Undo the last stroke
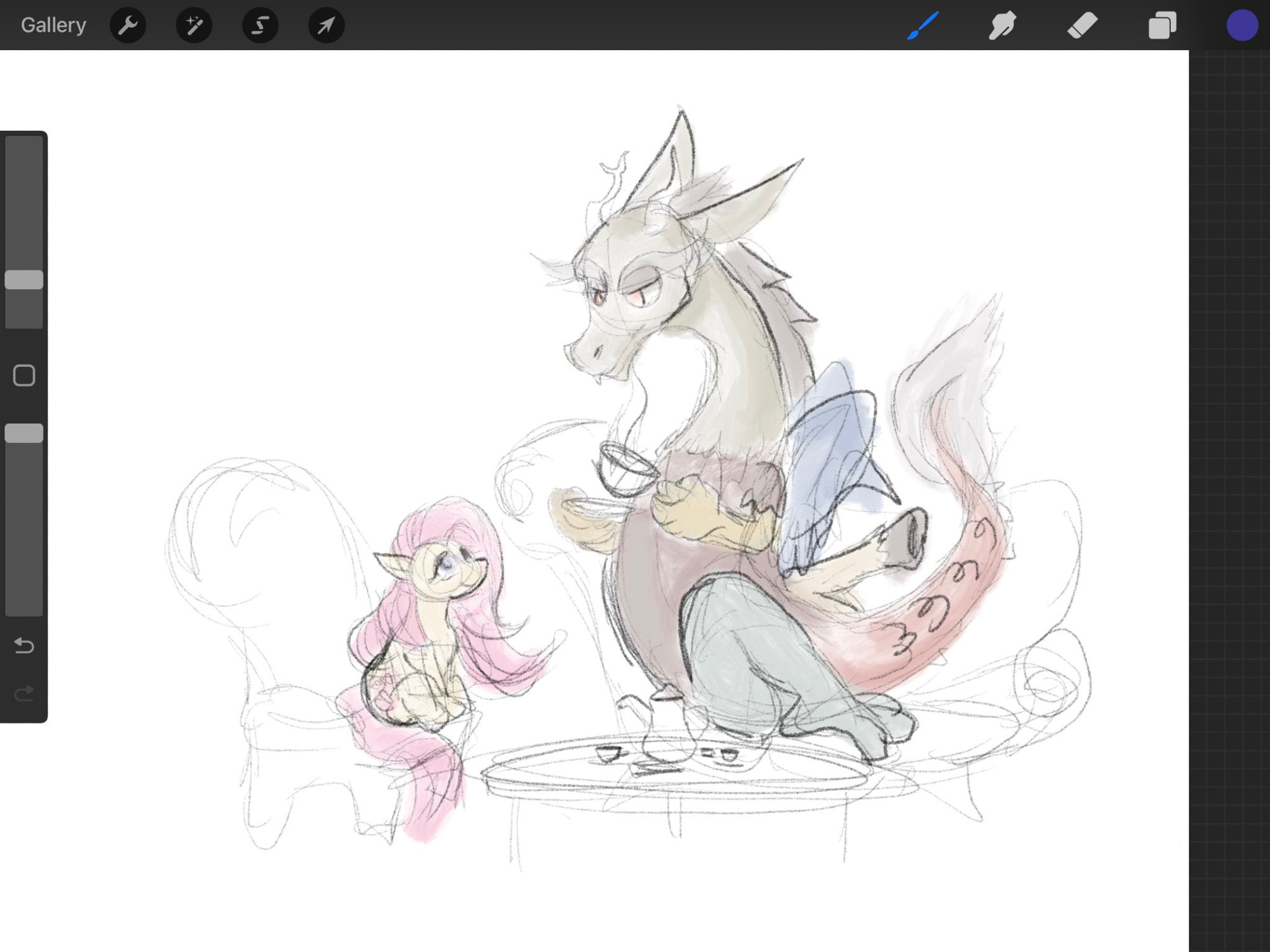 click(x=24, y=645)
